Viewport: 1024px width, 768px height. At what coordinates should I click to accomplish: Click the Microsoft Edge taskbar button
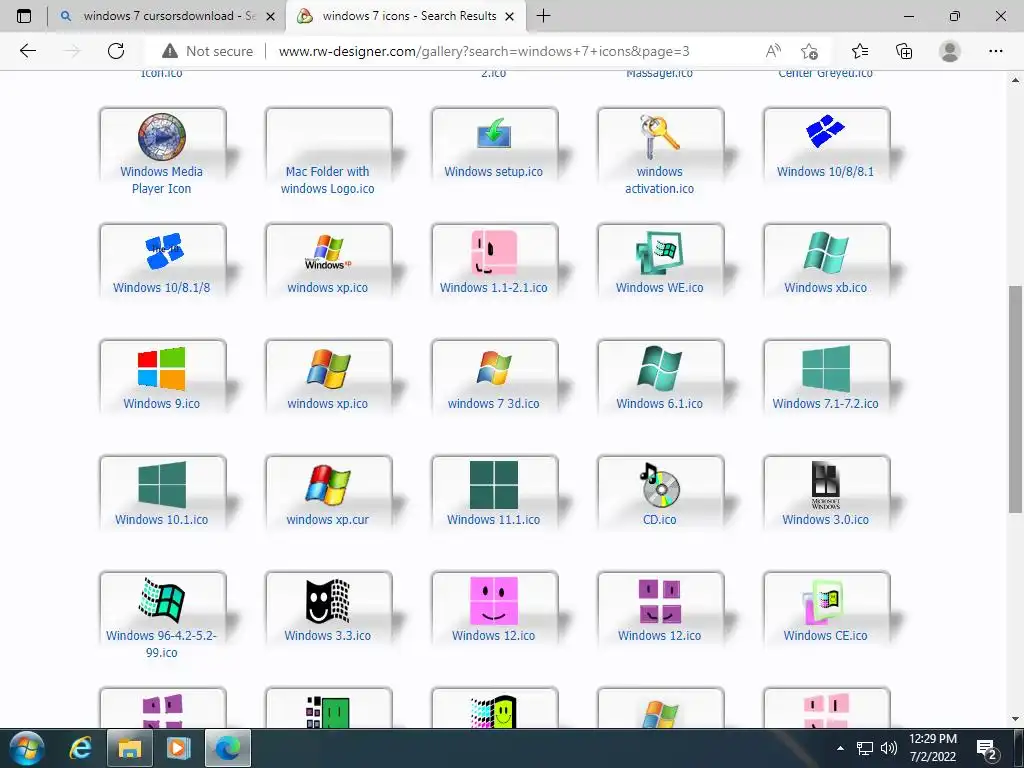(228, 748)
